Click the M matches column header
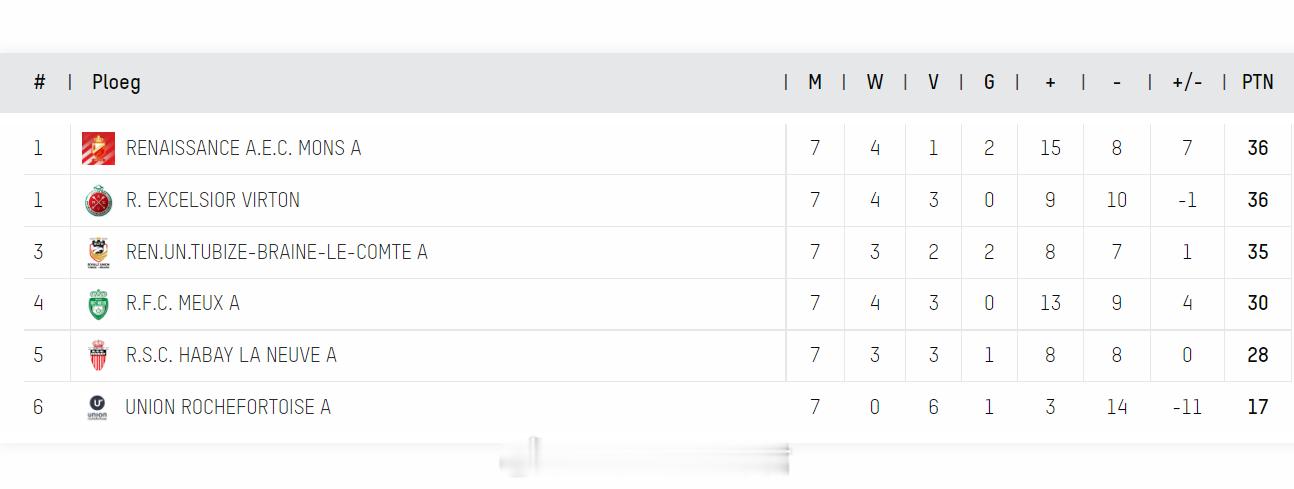 [x=815, y=83]
